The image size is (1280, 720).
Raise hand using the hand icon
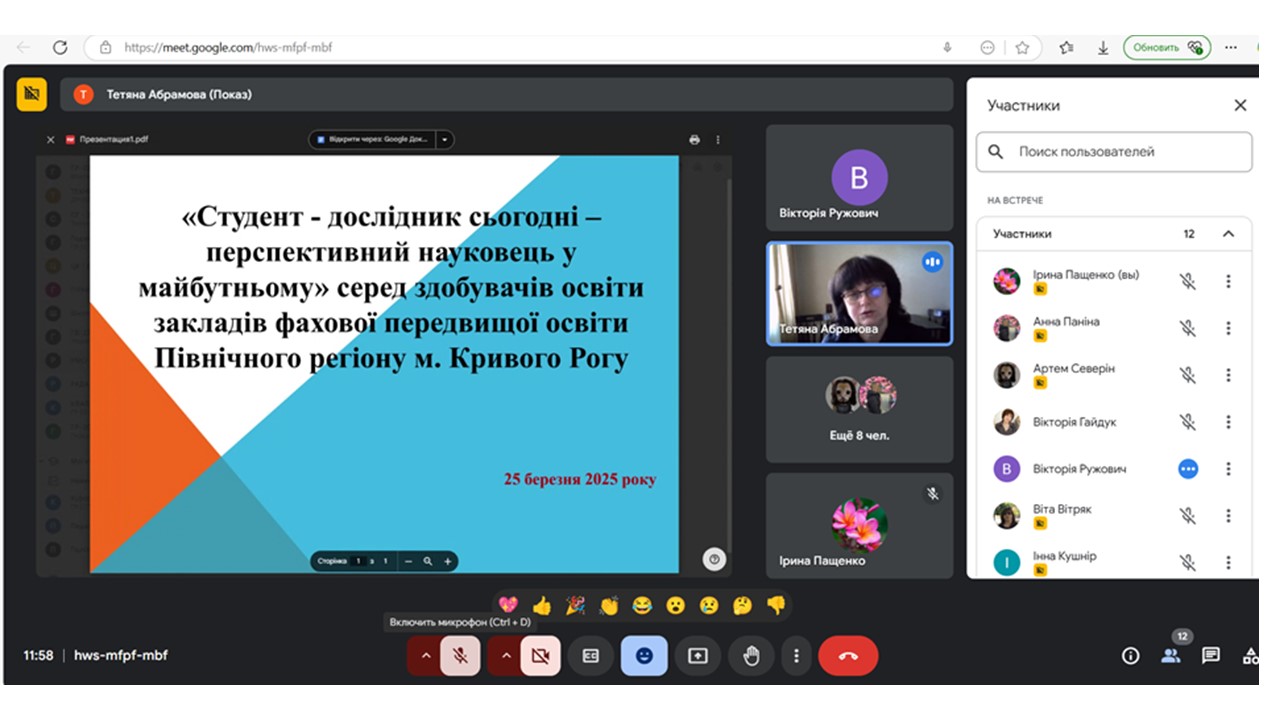751,656
